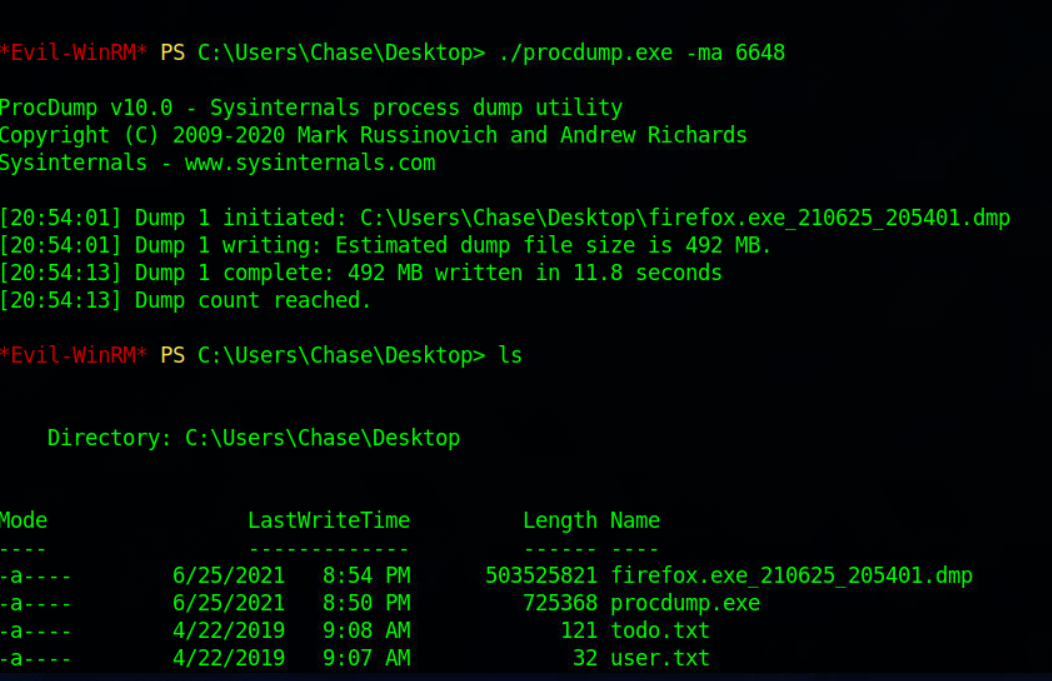Screen dimensions: 1052x681
Task: Click the 'Dump count reached.' line
Action: pos(185,301)
